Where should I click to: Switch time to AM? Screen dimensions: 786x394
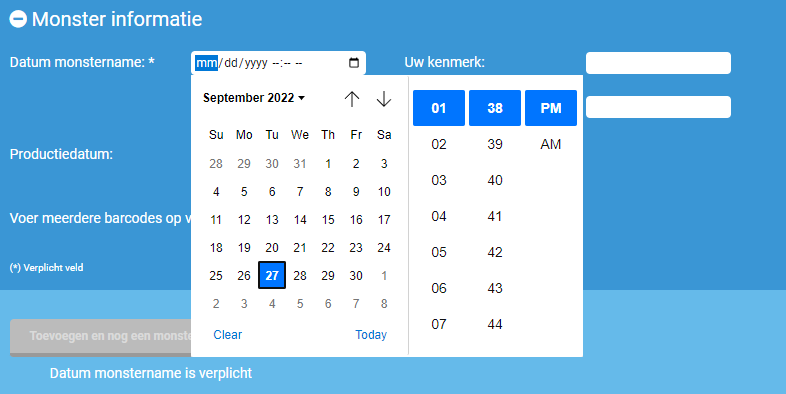[x=550, y=144]
